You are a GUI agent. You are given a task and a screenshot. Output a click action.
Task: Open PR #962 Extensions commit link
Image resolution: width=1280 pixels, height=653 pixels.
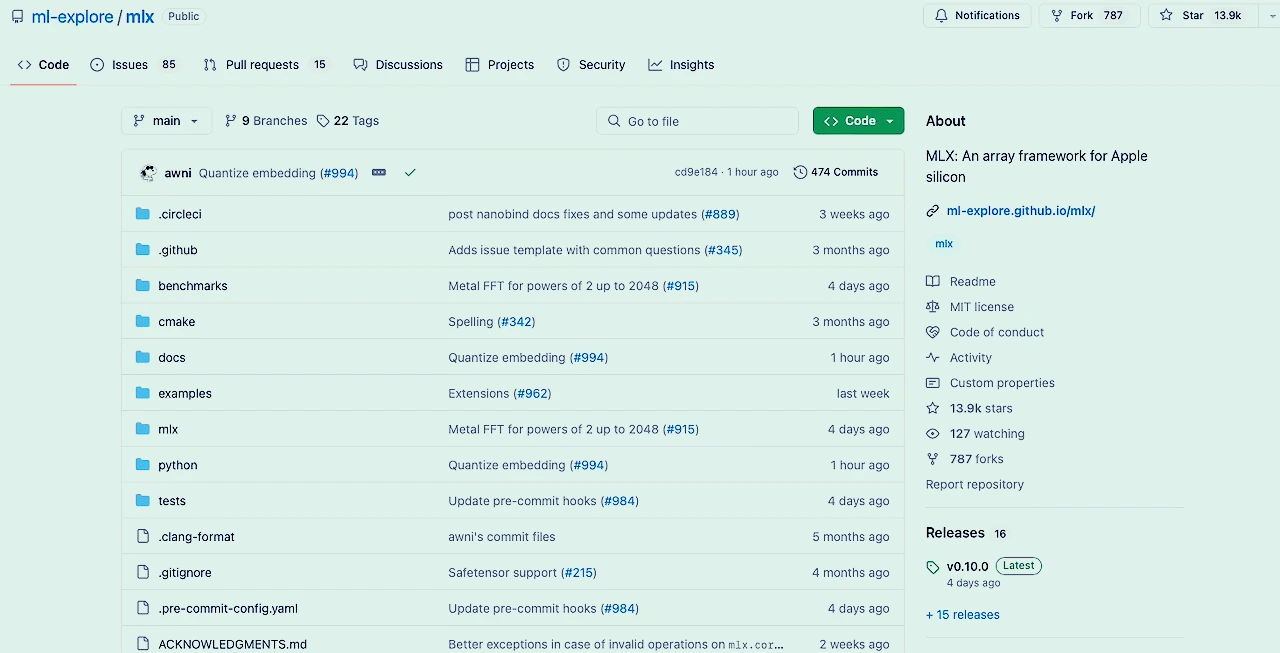coord(532,394)
